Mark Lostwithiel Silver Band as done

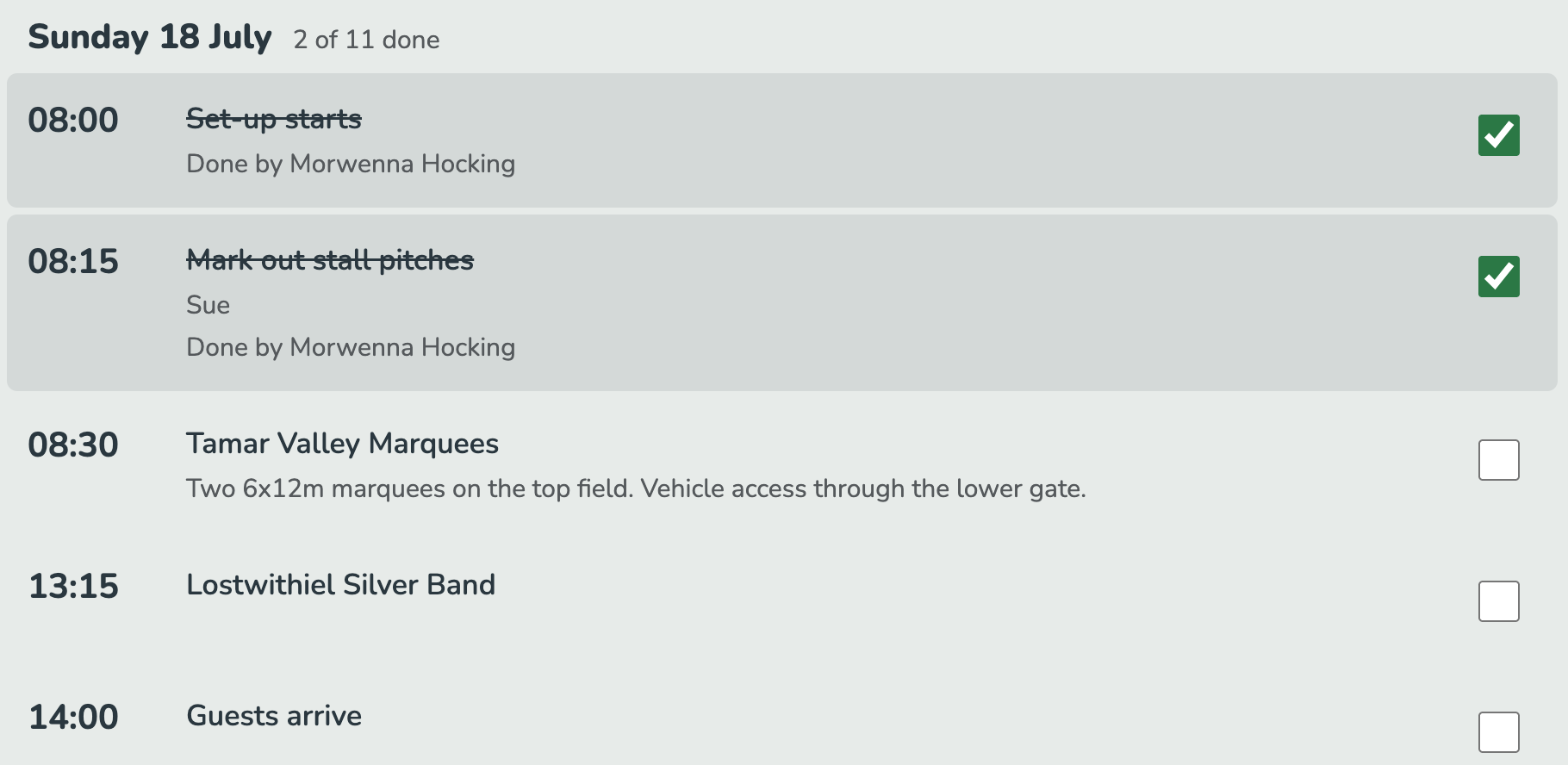(1498, 601)
